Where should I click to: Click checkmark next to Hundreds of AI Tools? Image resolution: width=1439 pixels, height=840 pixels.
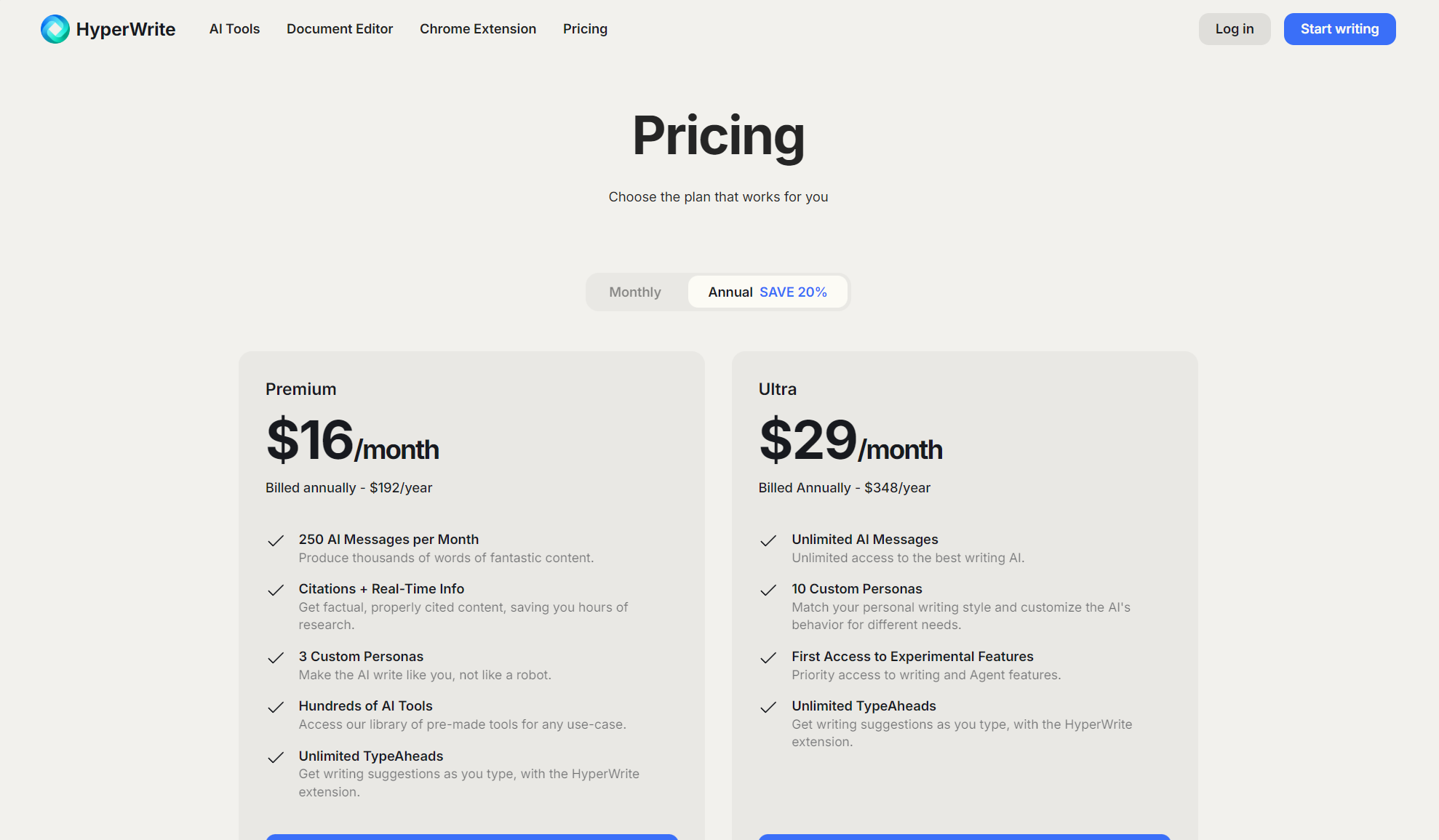tap(276, 707)
